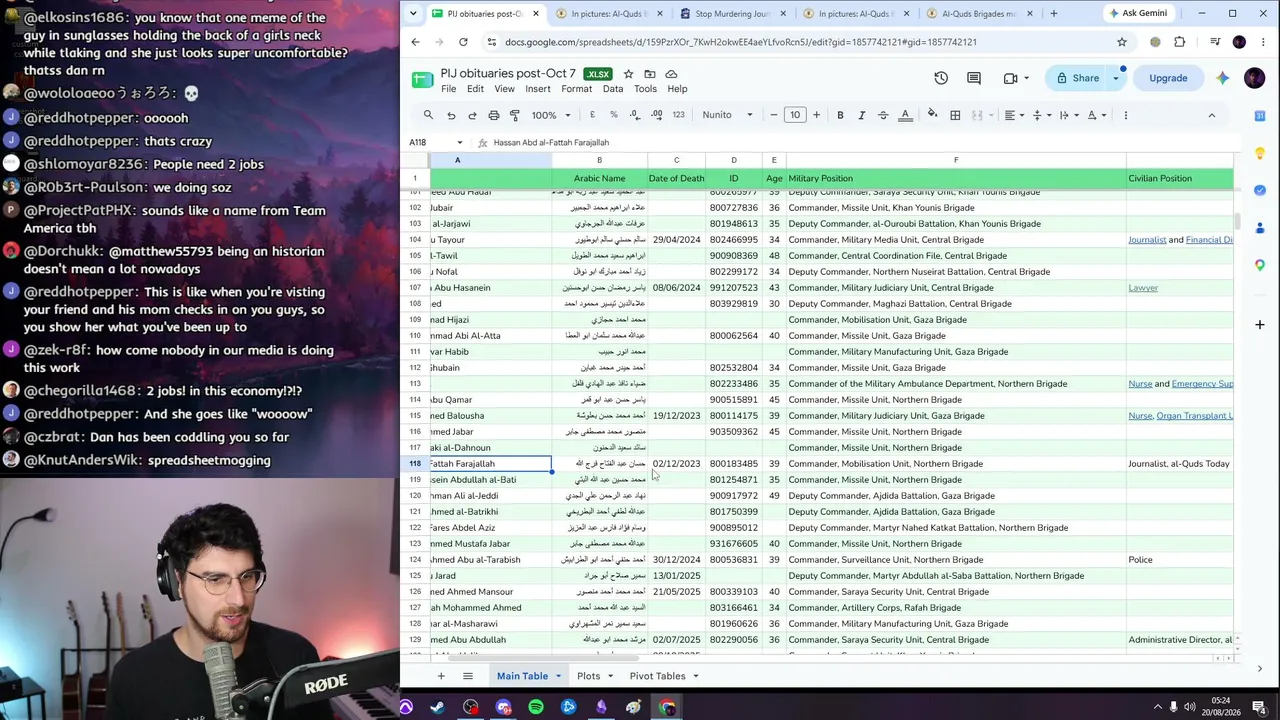
Task: Collapse the toolbar with the caret icon
Action: click(1211, 115)
